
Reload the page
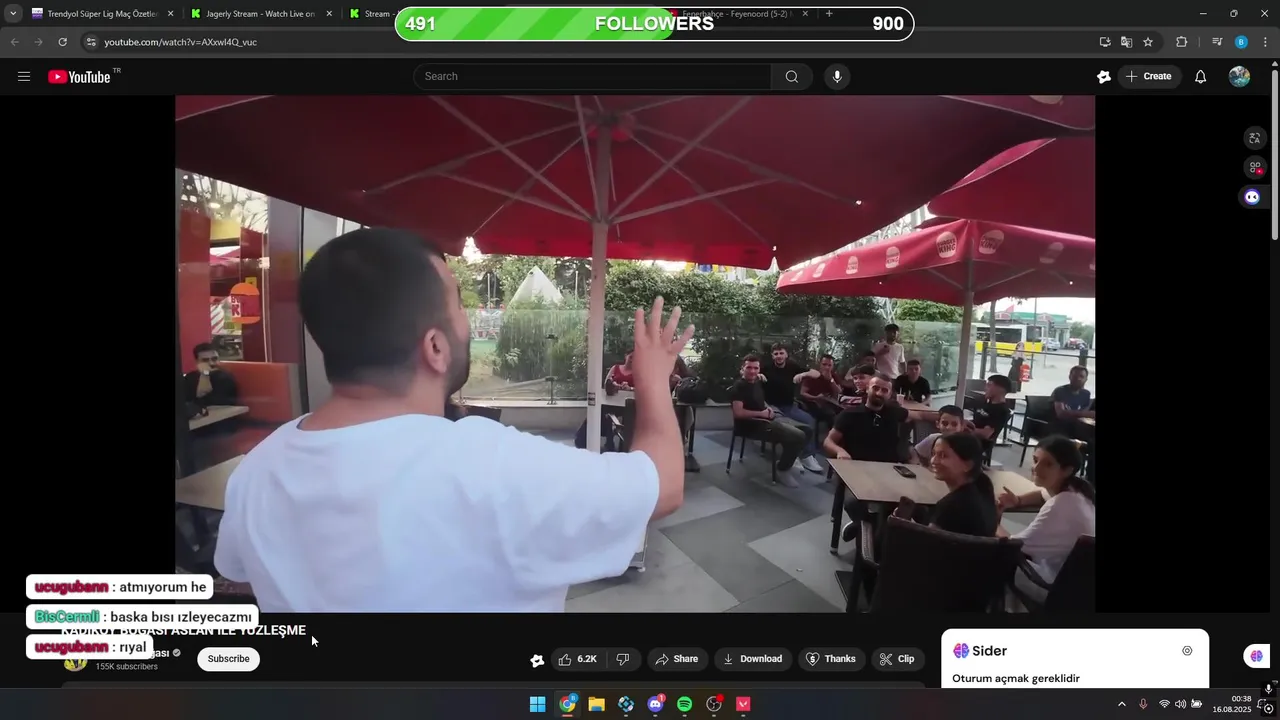tap(62, 42)
